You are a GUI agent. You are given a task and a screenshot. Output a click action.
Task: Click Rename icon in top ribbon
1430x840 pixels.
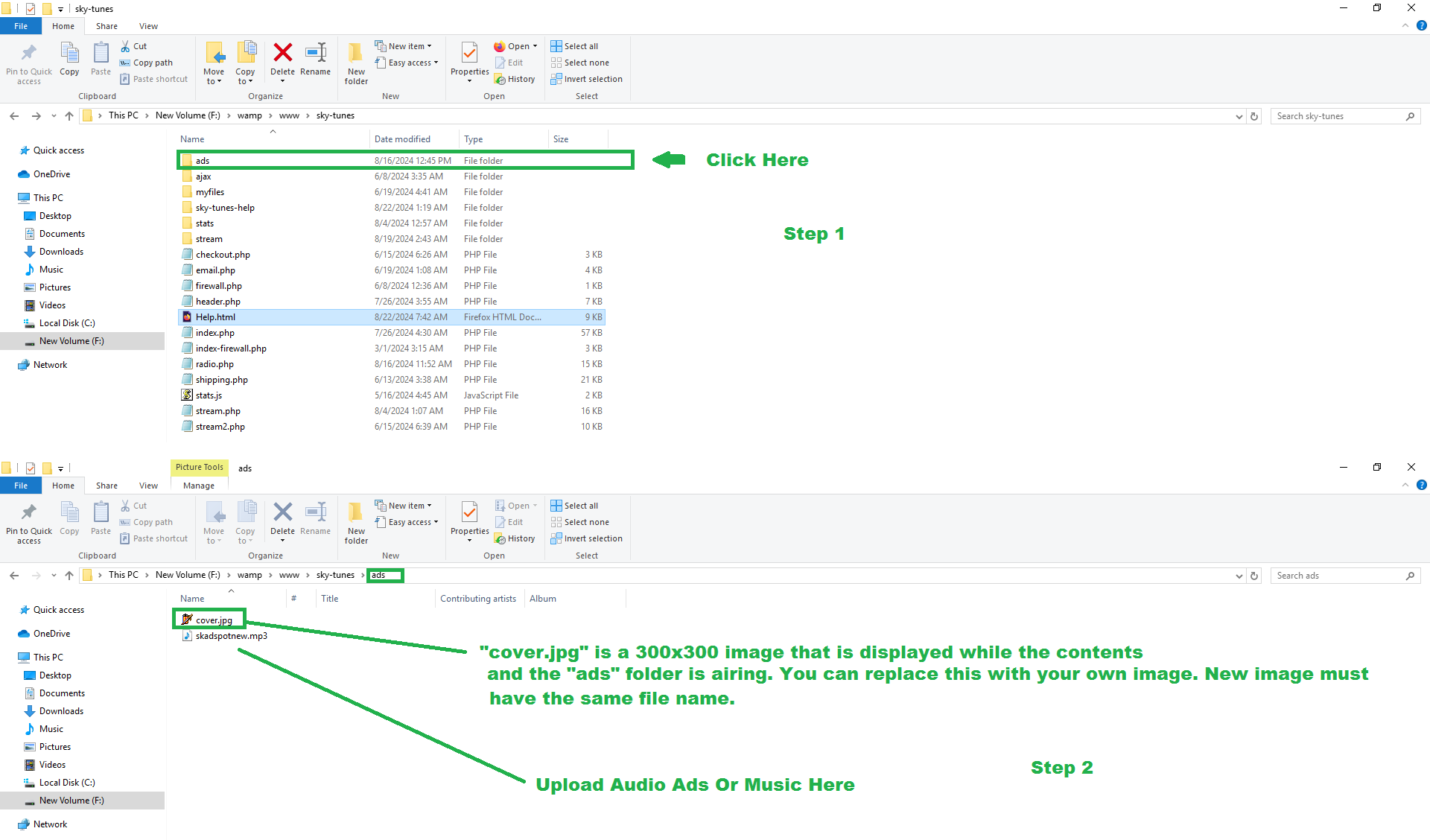click(316, 54)
